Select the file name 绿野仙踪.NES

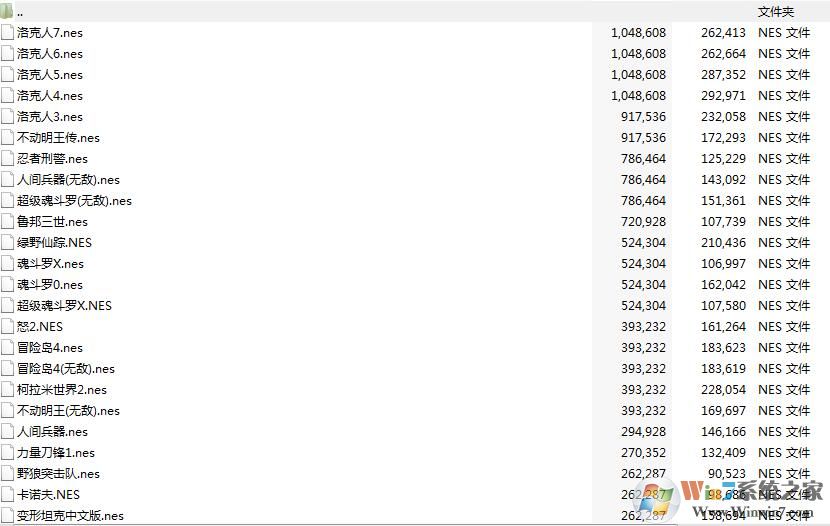(x=55, y=243)
